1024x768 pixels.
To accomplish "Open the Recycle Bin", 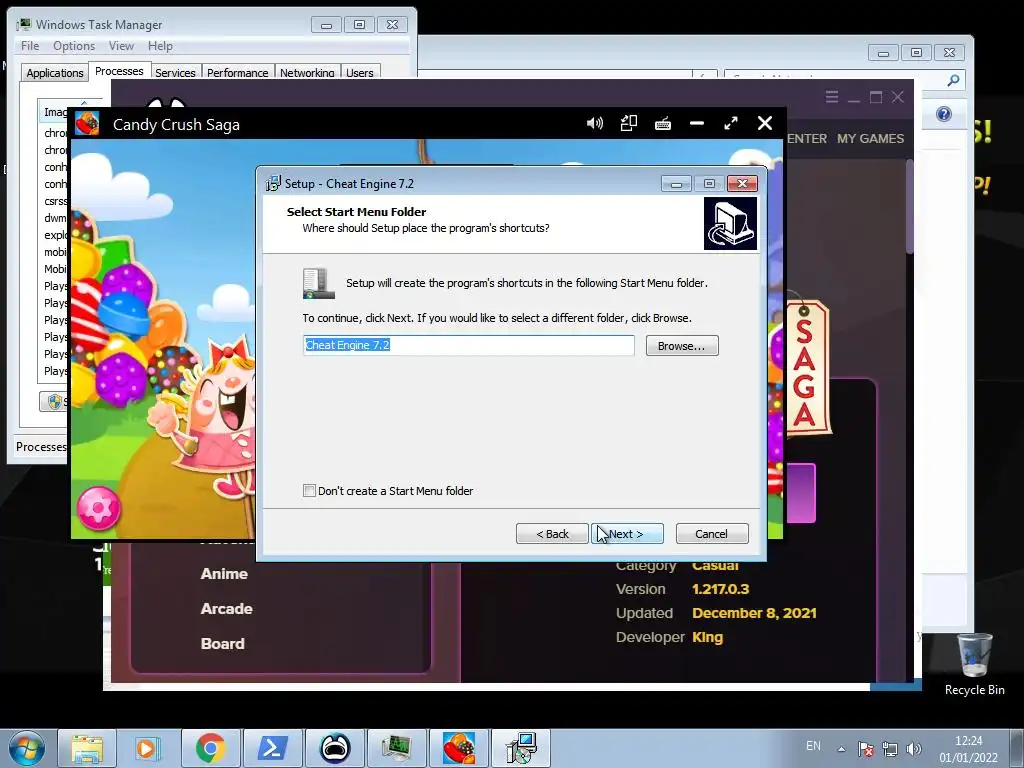I will point(974,664).
